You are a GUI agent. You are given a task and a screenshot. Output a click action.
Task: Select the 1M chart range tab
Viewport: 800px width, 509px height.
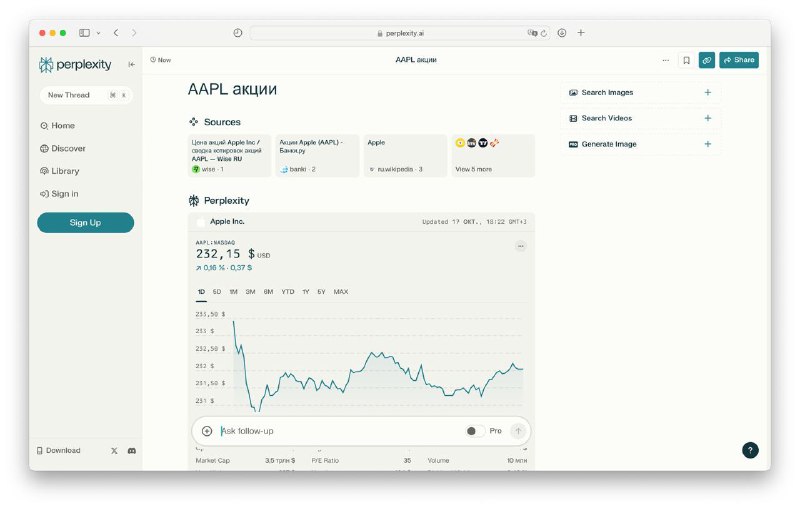tap(233, 292)
